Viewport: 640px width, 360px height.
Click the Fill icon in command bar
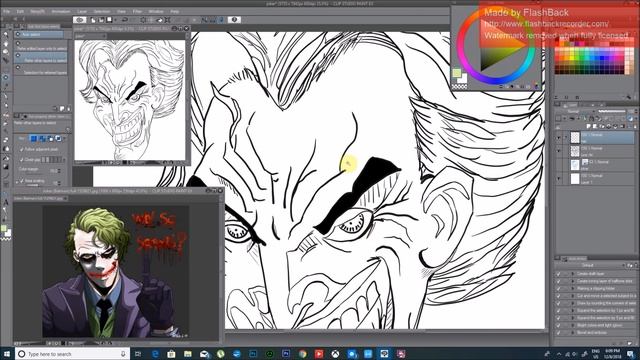160,20
